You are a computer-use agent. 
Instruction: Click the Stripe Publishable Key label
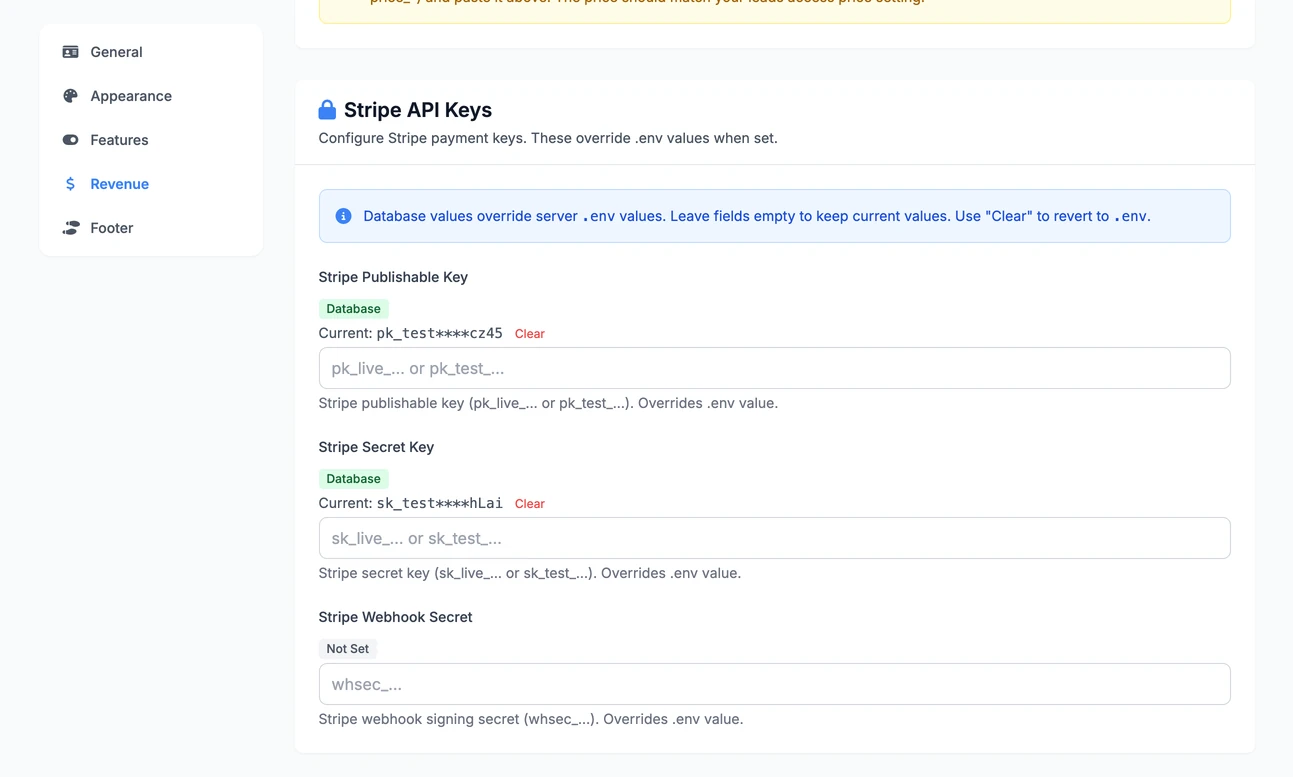[393, 277]
